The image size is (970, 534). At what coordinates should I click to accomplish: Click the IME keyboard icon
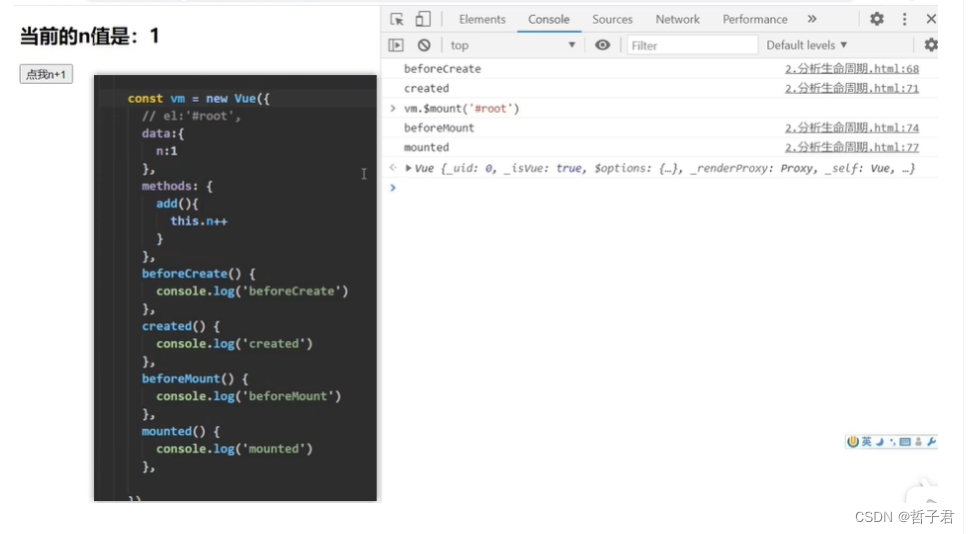pos(905,442)
